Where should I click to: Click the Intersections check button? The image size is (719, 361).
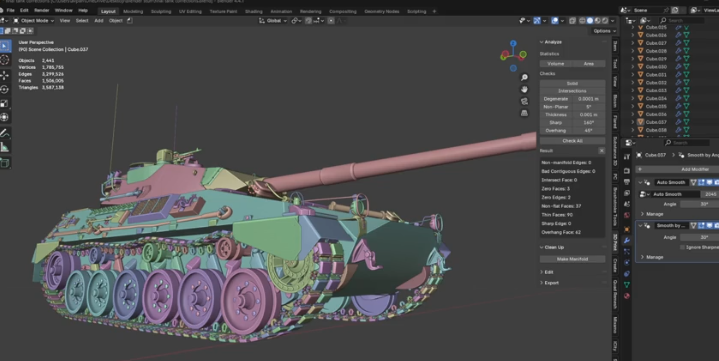[572, 91]
